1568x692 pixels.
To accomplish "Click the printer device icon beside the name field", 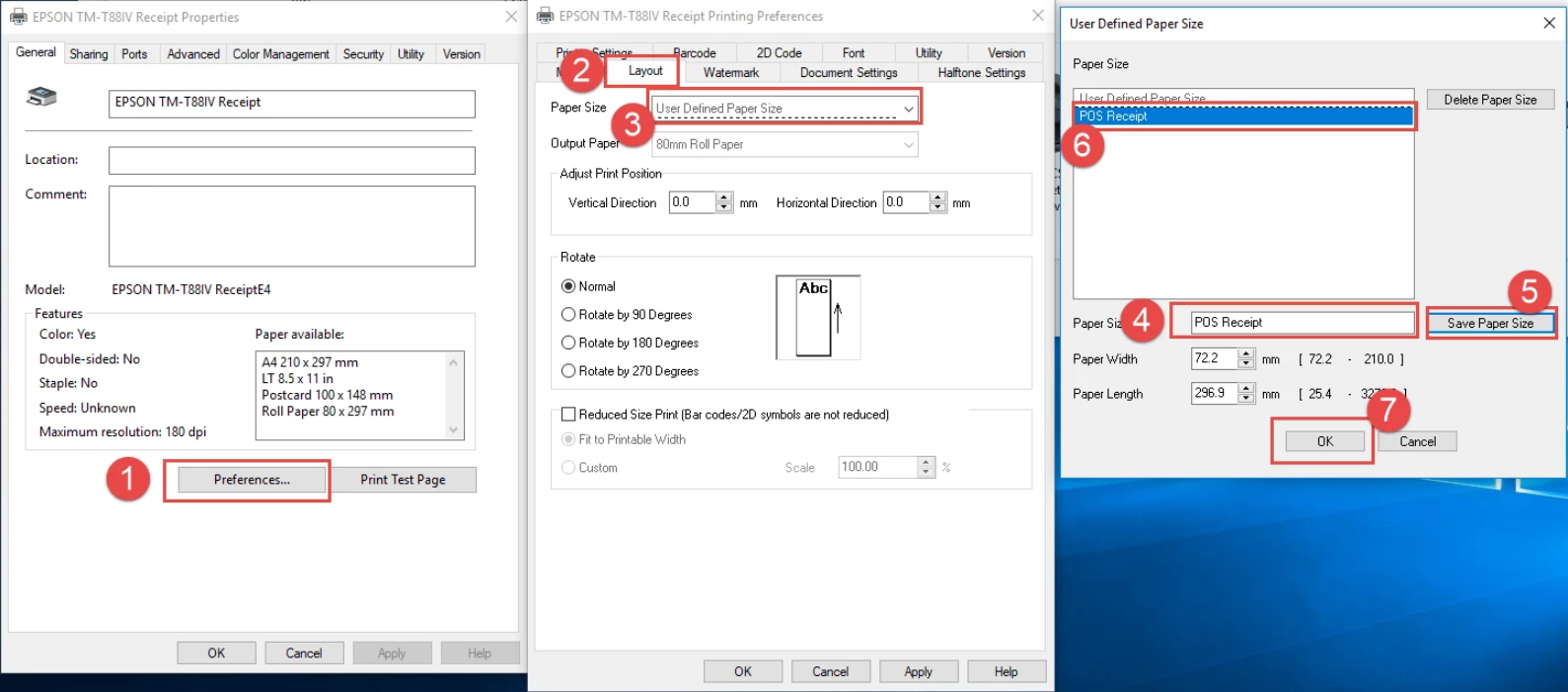I will (41, 97).
